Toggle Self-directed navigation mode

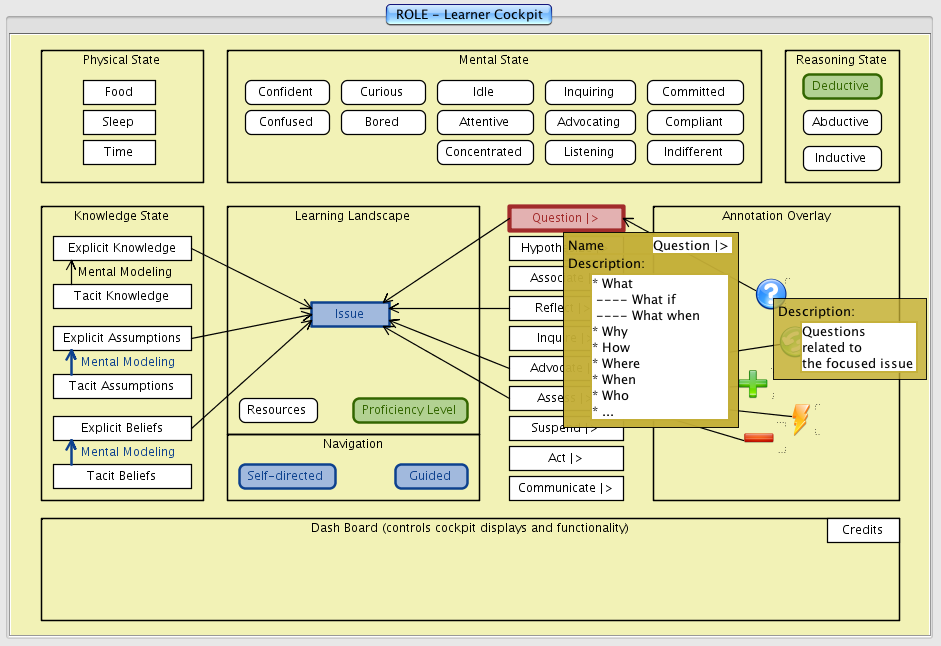pyautogui.click(x=287, y=476)
